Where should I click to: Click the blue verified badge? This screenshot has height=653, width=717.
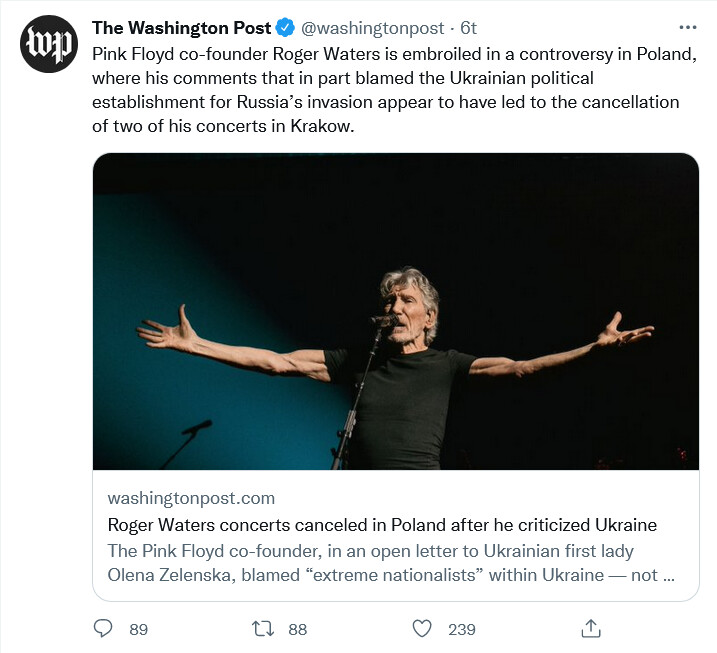tap(285, 28)
